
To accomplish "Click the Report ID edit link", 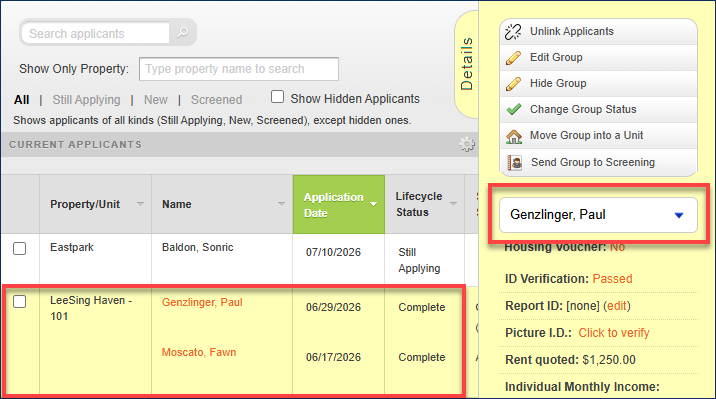I will (617, 305).
